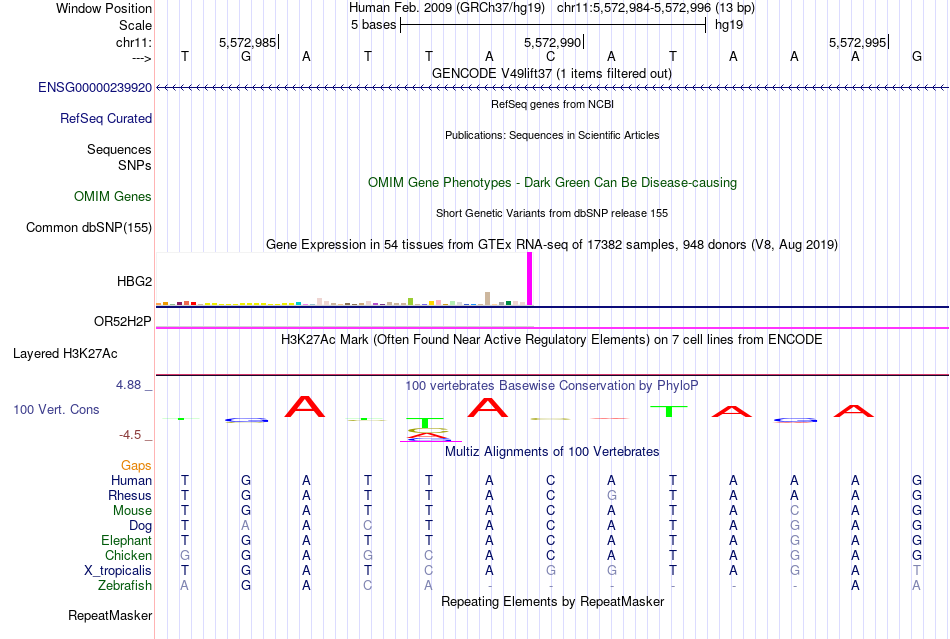Select the chr11: ruler label
950x639 pixels.
tap(134, 42)
